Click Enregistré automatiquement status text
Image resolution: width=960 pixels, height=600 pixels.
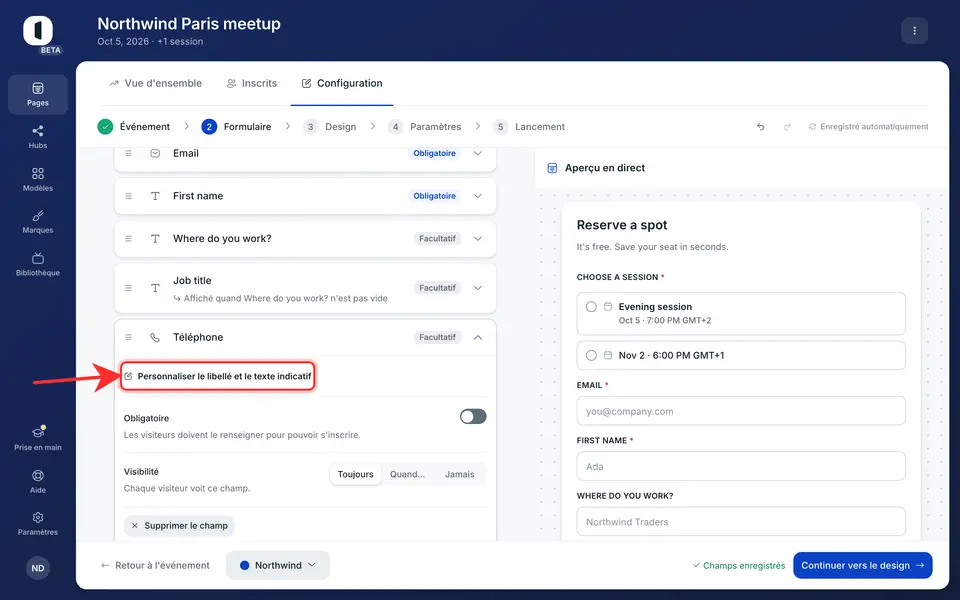(868, 127)
